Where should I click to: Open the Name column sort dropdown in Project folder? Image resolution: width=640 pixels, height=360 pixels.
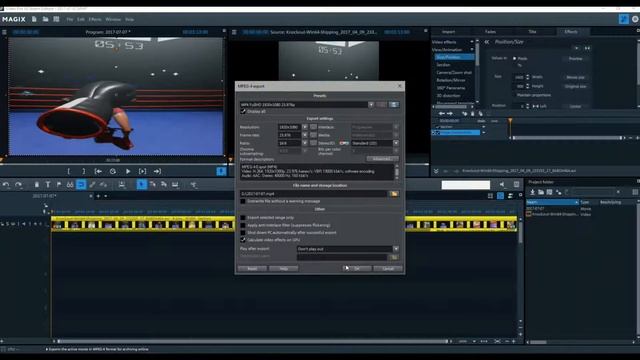point(576,202)
